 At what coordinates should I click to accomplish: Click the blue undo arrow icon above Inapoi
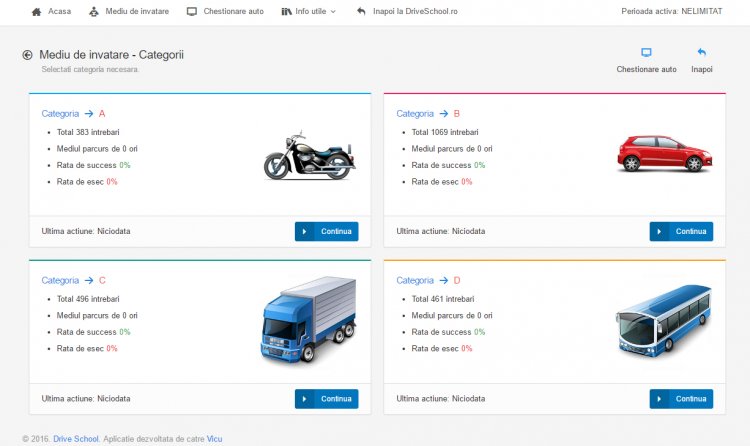pos(702,52)
